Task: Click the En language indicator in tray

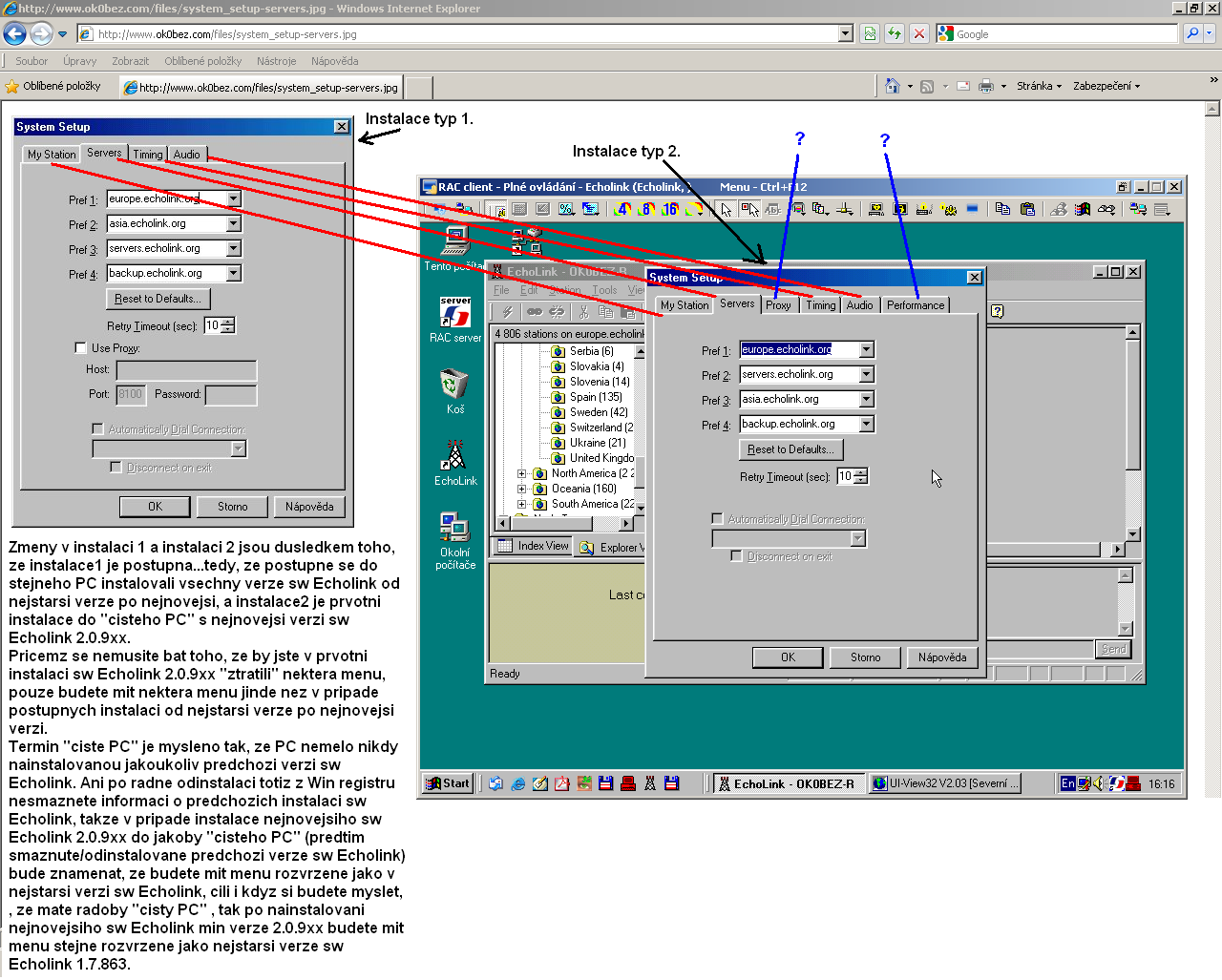Action: click(1067, 783)
